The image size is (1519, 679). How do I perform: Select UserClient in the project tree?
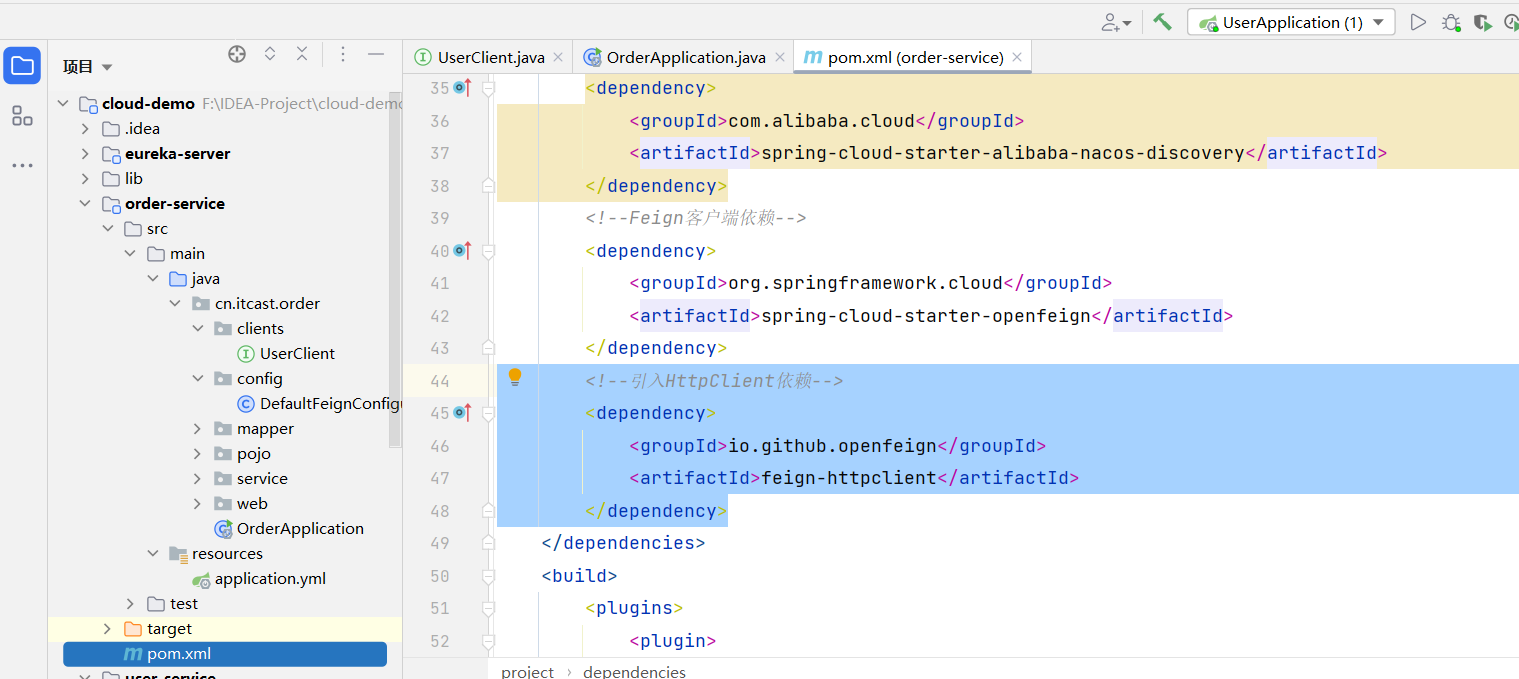pyautogui.click(x=297, y=354)
